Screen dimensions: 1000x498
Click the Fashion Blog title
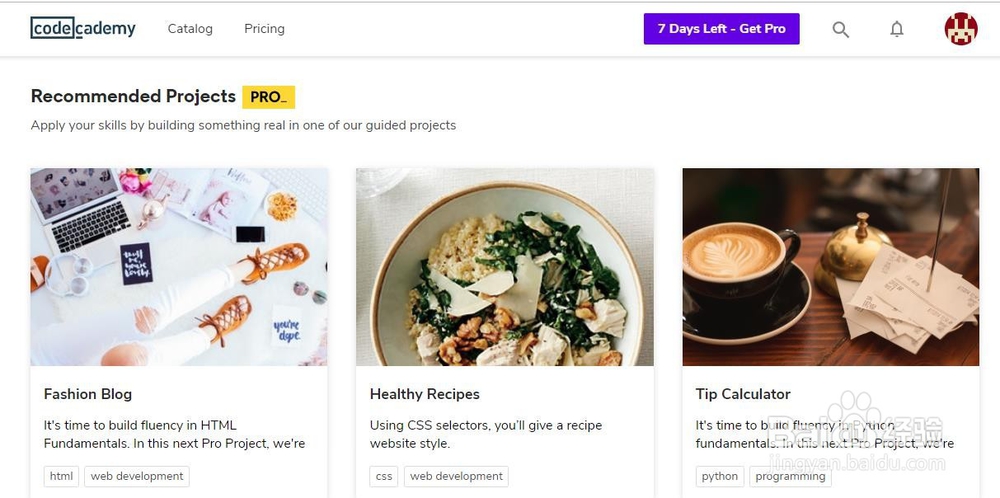point(88,394)
